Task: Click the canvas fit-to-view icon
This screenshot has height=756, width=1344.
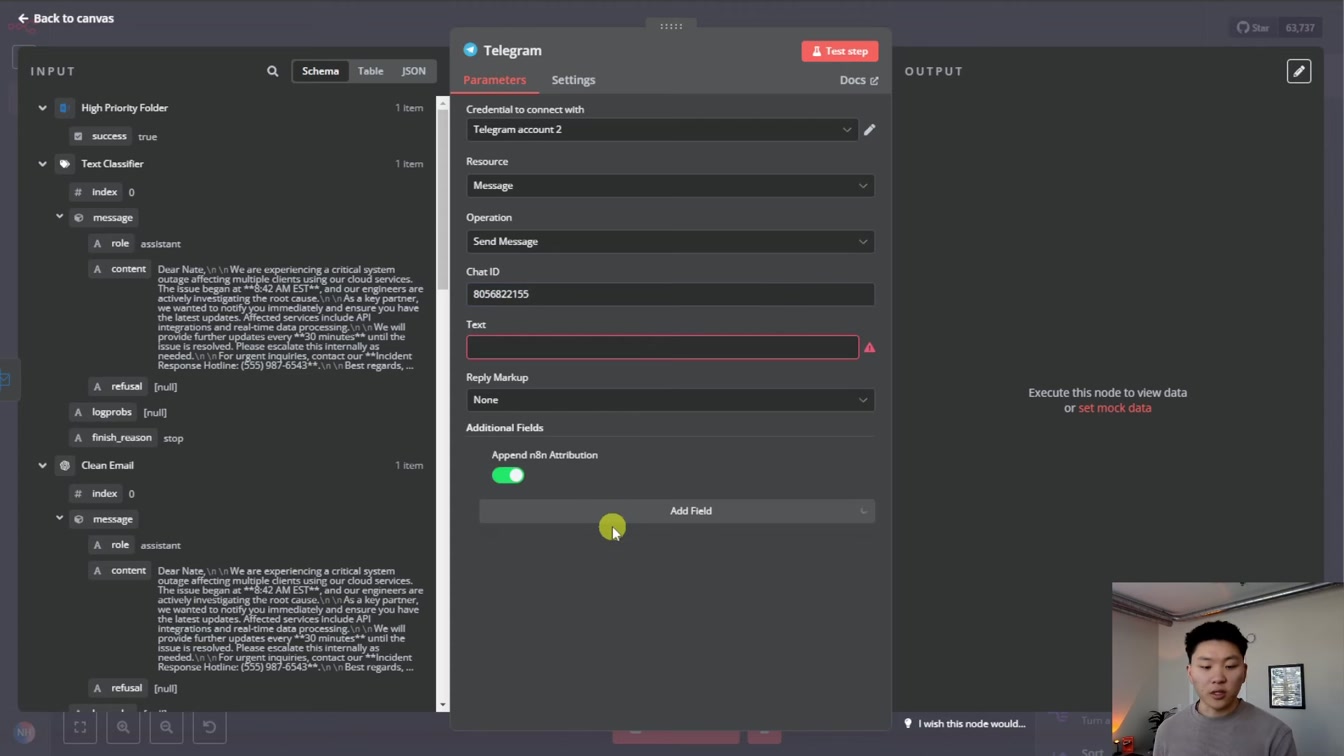Action: [80, 727]
